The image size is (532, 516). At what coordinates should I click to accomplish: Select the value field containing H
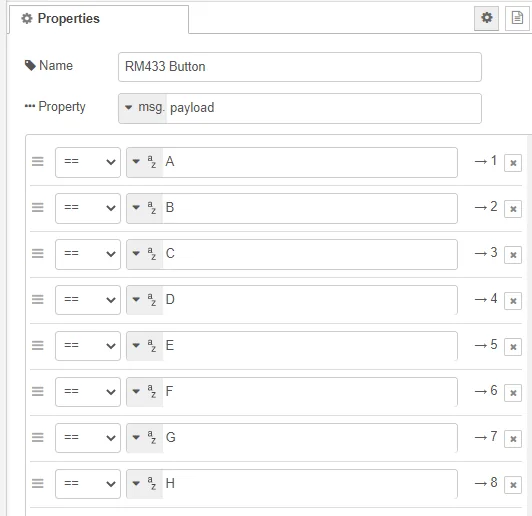310,484
